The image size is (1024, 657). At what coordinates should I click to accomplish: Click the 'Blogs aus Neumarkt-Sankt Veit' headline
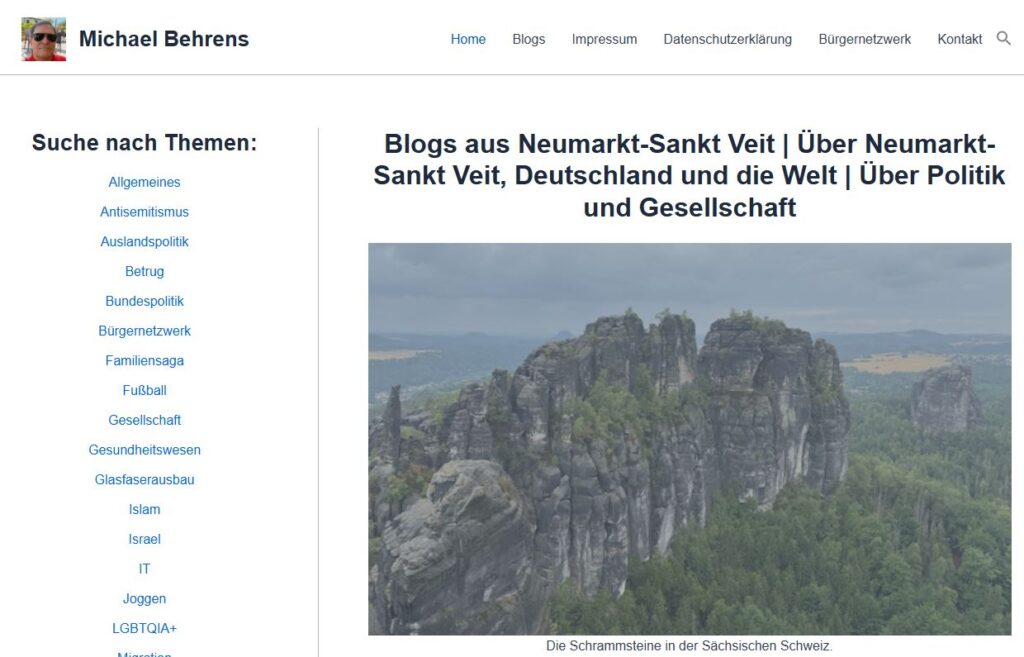690,175
